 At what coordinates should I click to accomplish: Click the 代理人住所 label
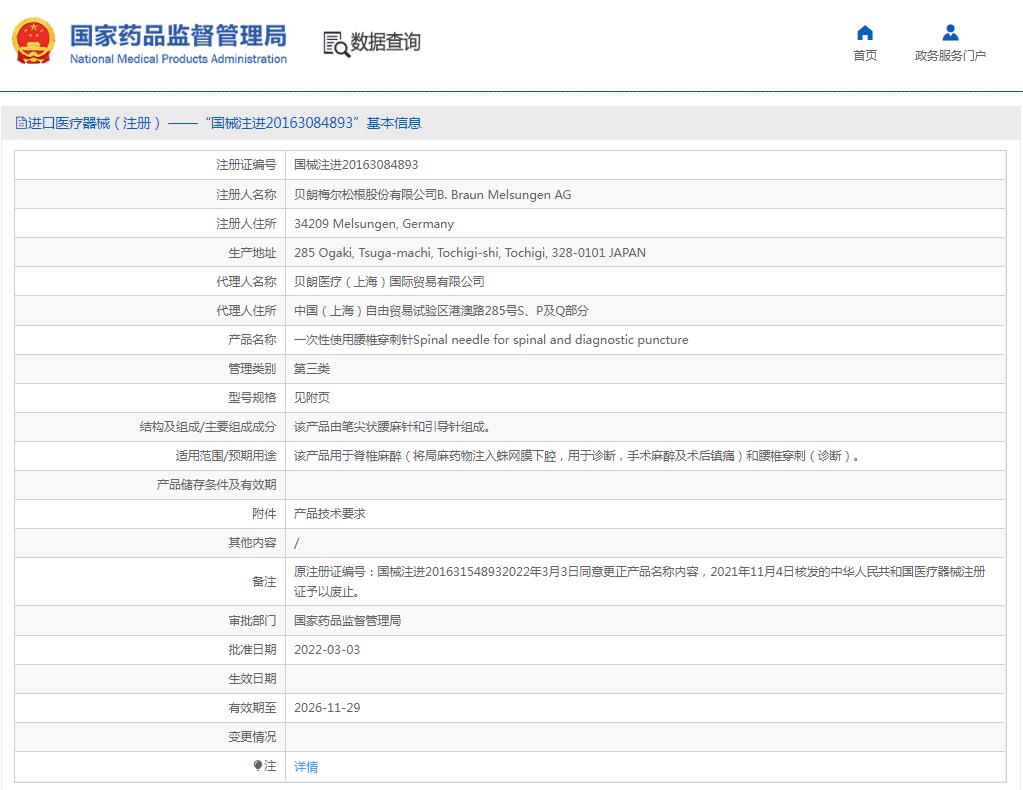246,311
